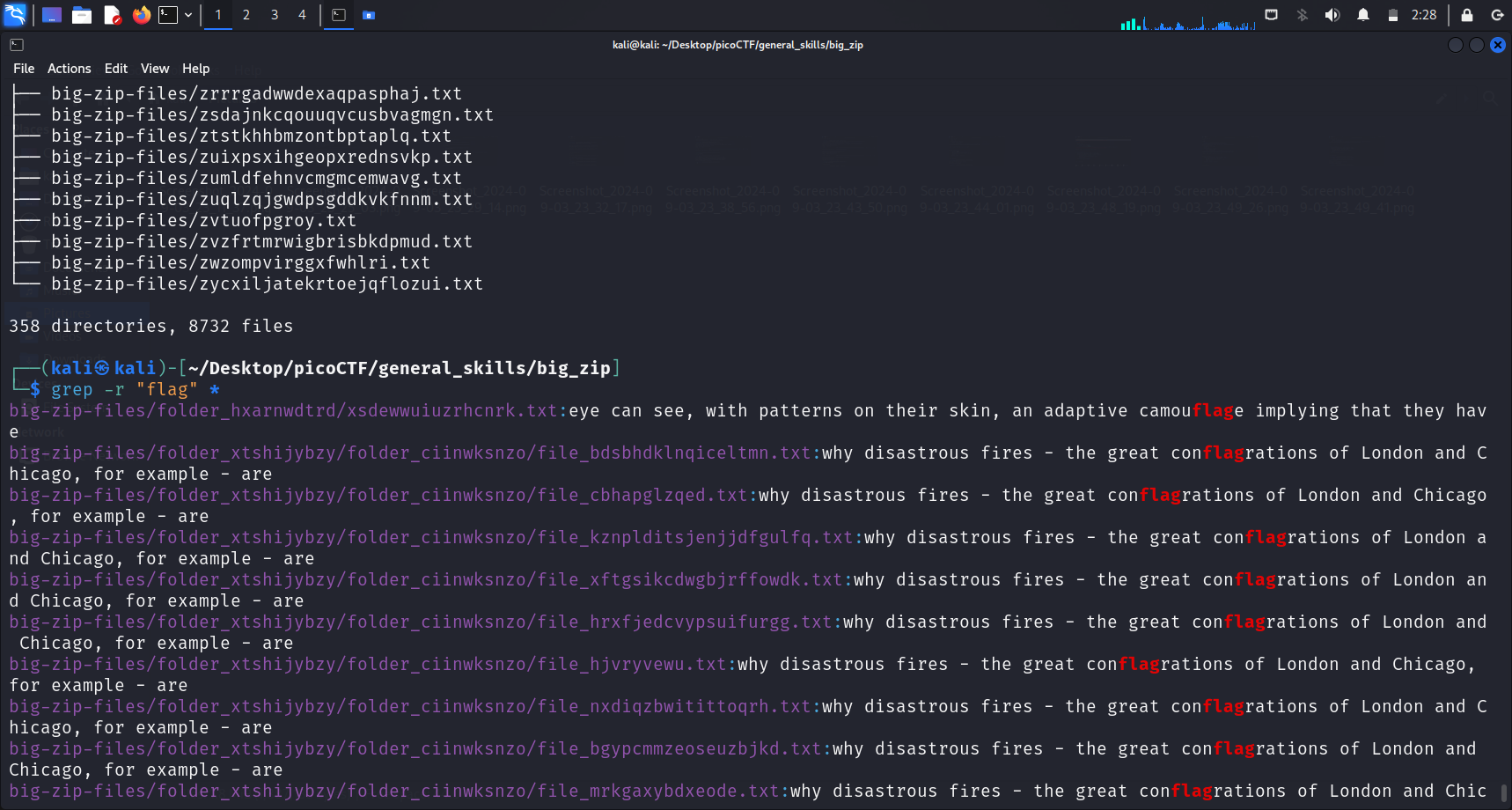
Task: Click the CPU usage graph monitor
Action: pyautogui.click(x=1187, y=19)
